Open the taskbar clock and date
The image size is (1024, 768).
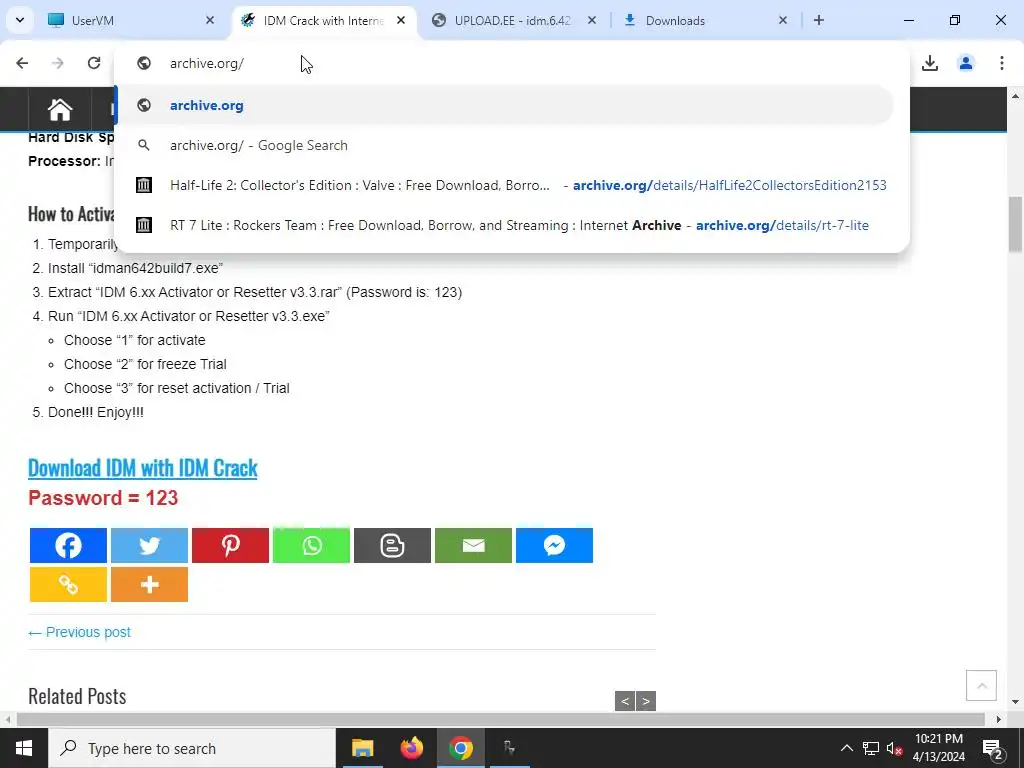pyautogui.click(x=938, y=748)
